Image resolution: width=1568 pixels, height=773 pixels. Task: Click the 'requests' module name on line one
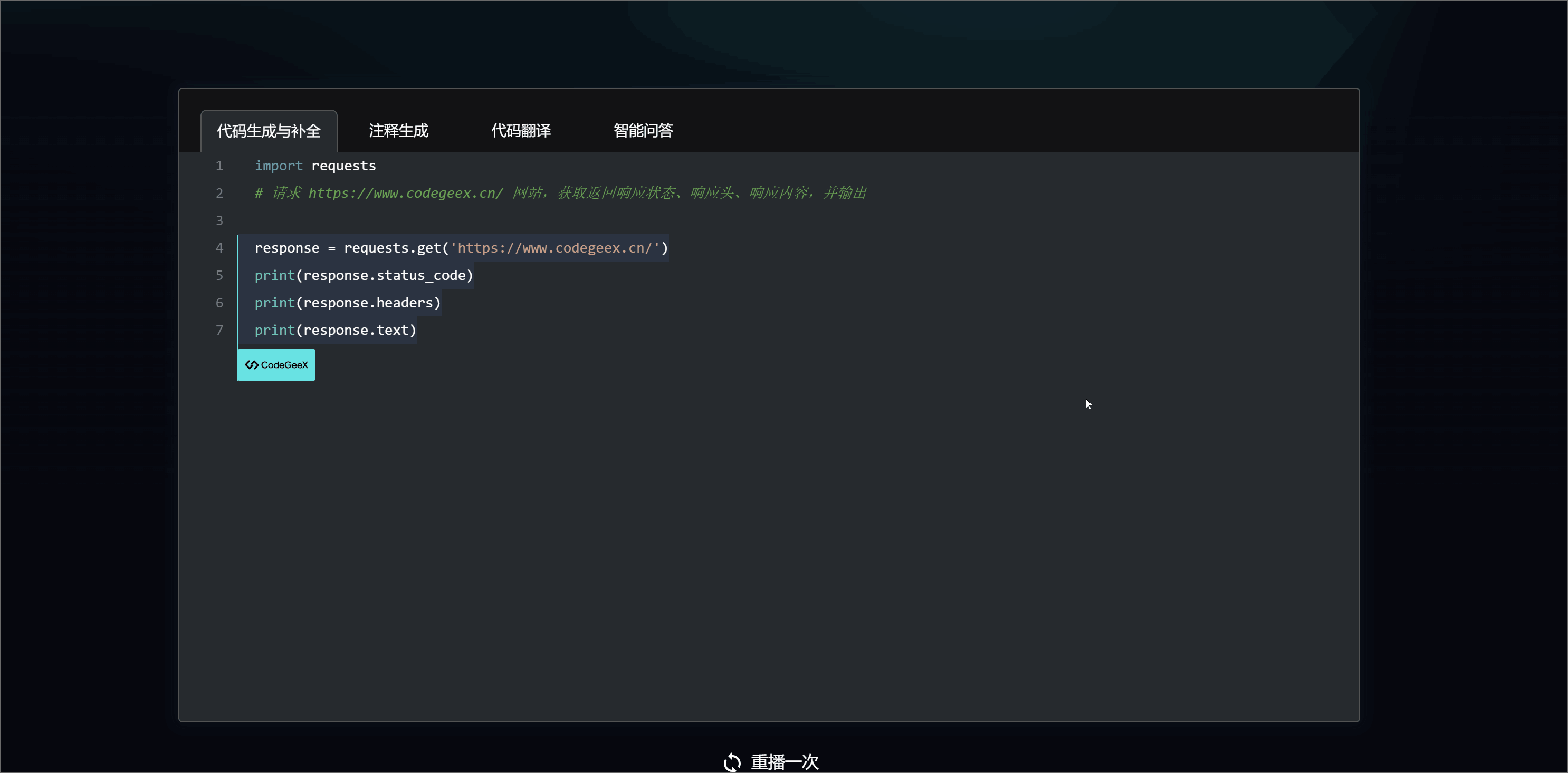(343, 166)
